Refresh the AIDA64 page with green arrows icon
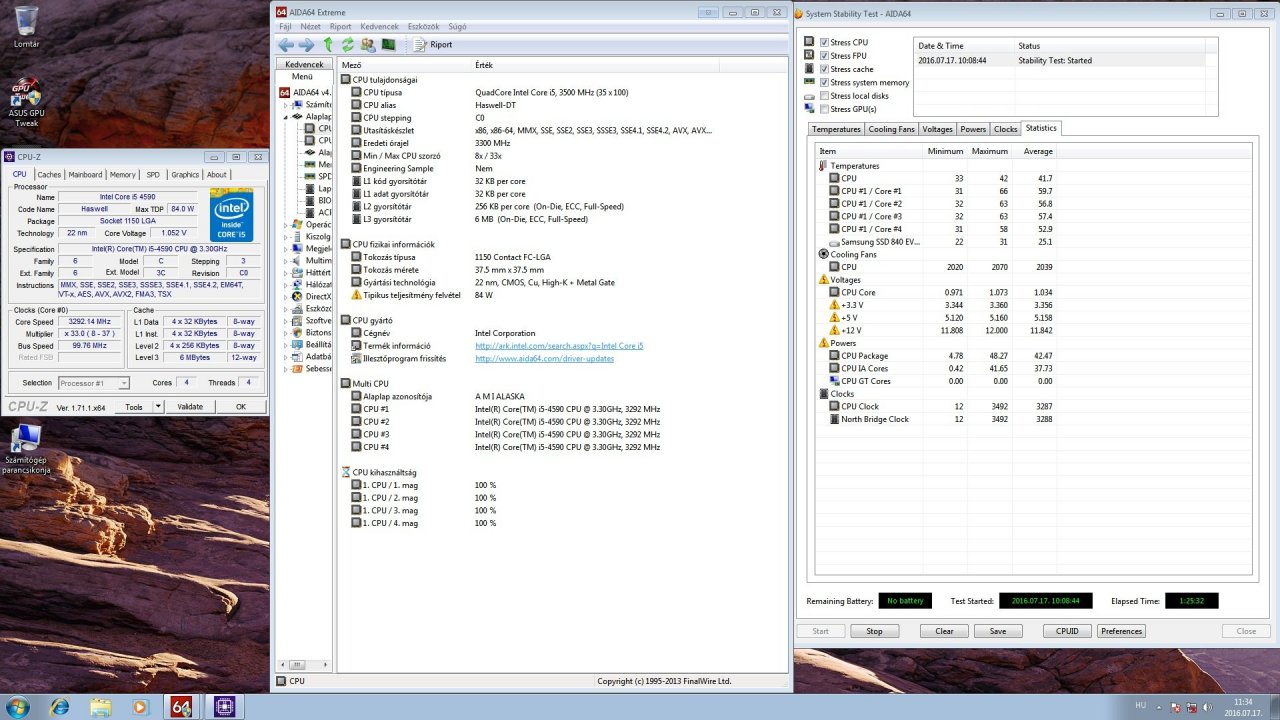 348,45
